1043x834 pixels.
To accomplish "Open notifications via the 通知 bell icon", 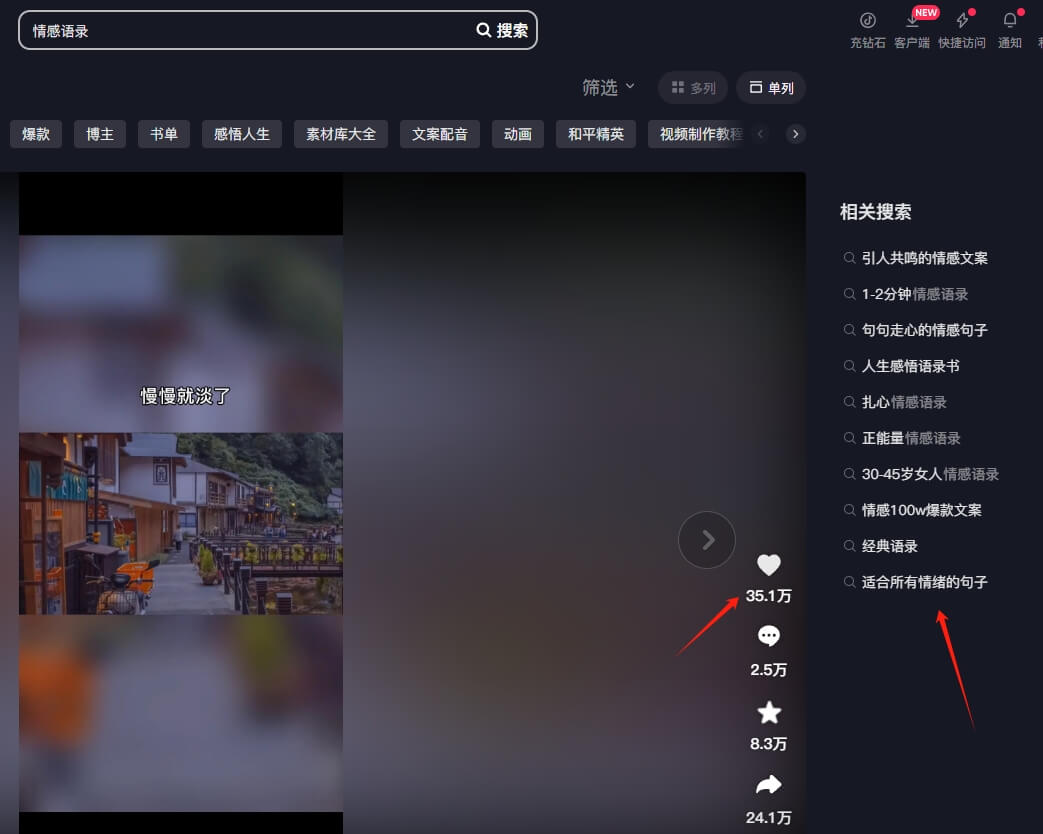I will click(1009, 20).
